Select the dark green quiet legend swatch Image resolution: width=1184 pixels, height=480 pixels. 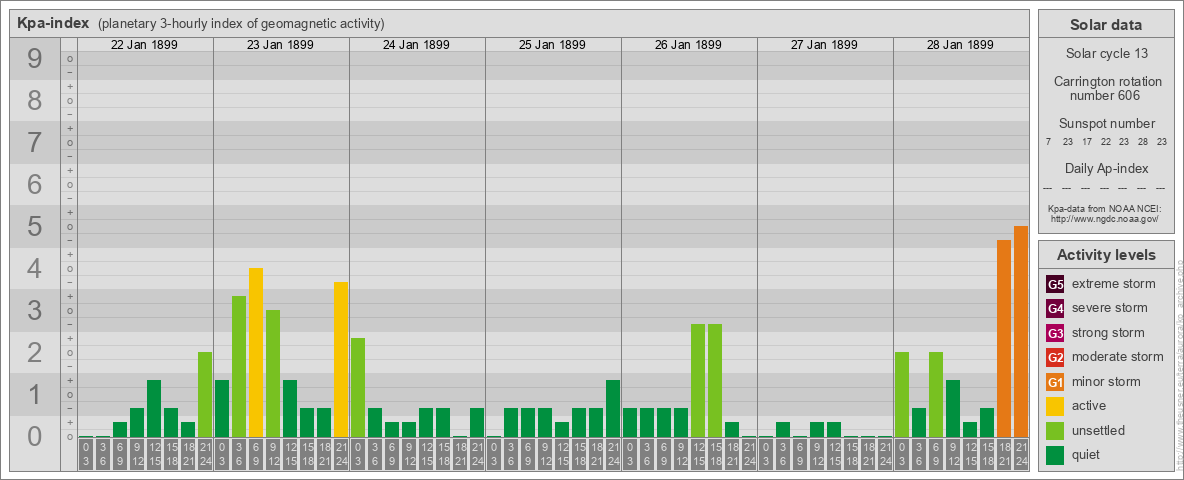1055,454
